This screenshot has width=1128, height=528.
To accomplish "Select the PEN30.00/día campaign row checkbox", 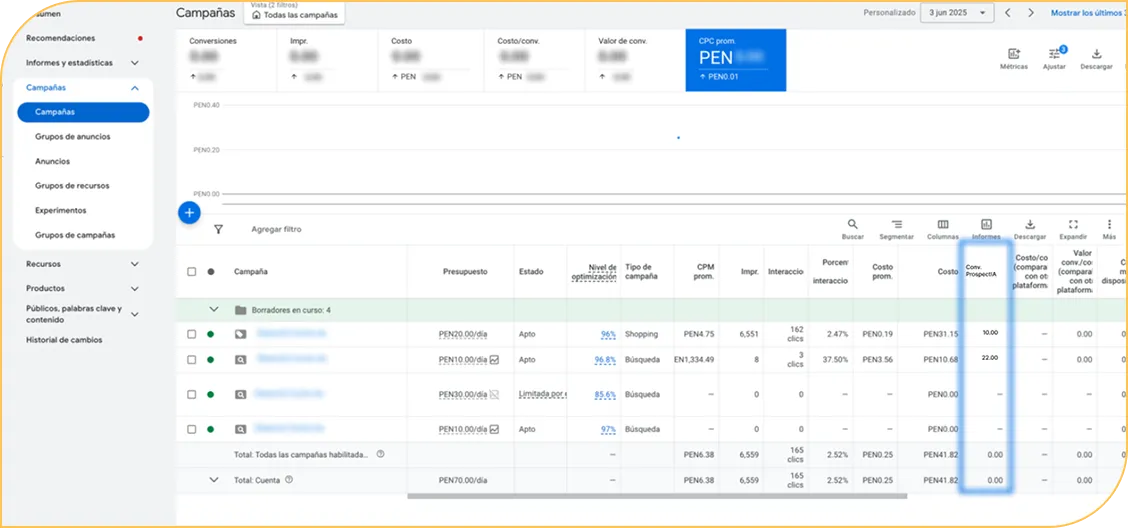I will [192, 395].
